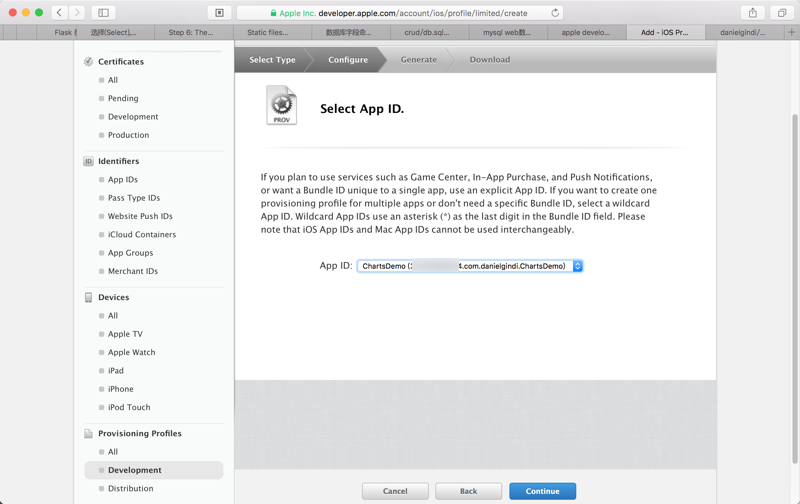Click the Devices section icon
The height and width of the screenshot is (504, 800).
(x=88, y=297)
